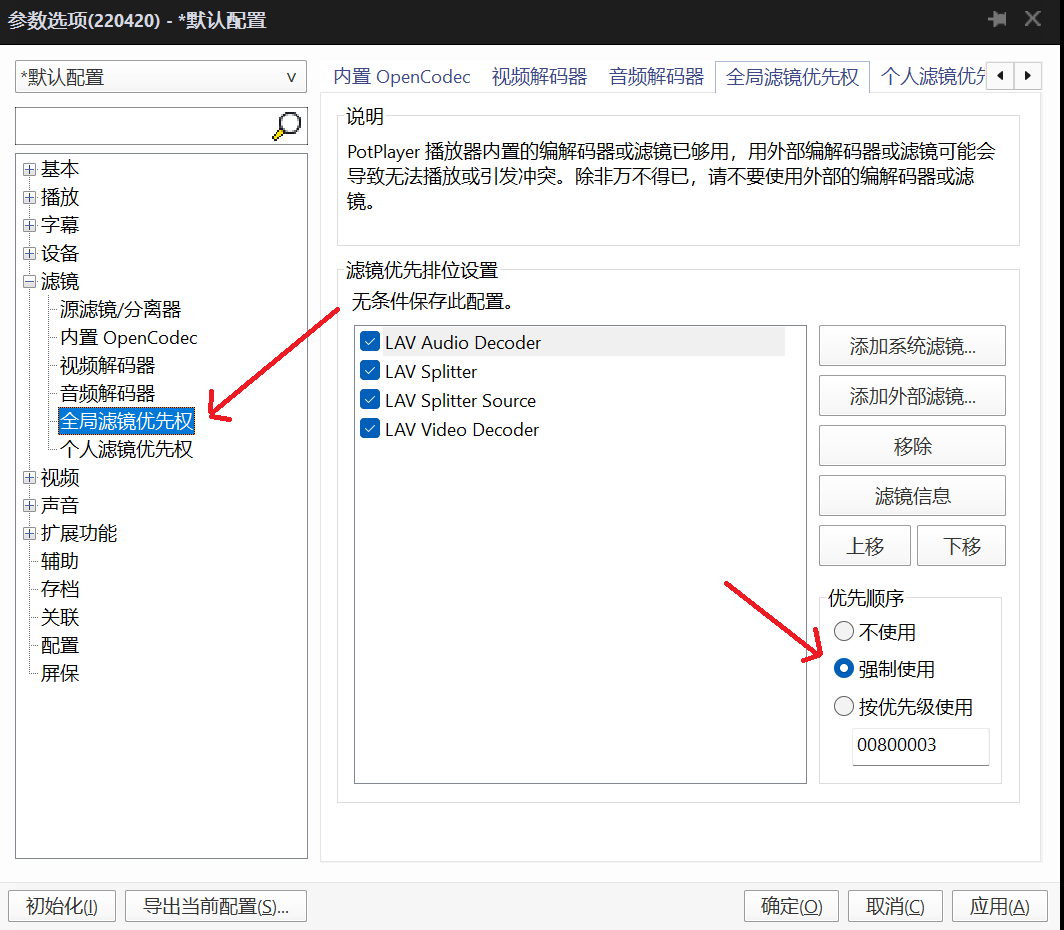Screen dimensions: 1064x930
Task: Move filter up with 上移
Action: pos(864,545)
